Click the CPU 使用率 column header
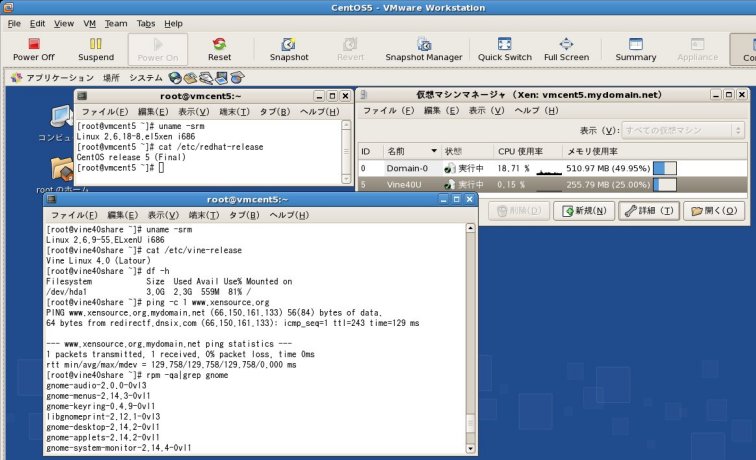Image resolution: width=756 pixels, height=460 pixels. click(x=527, y=151)
